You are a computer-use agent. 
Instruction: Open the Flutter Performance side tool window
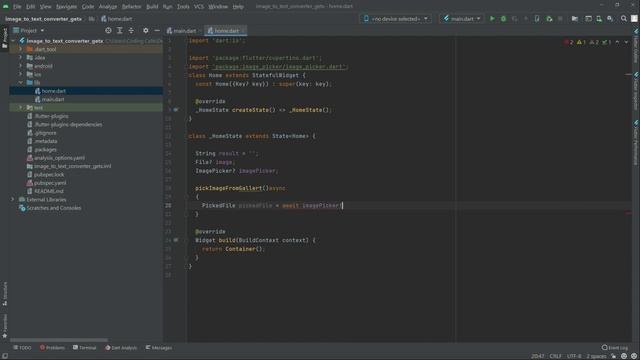pyautogui.click(x=636, y=143)
